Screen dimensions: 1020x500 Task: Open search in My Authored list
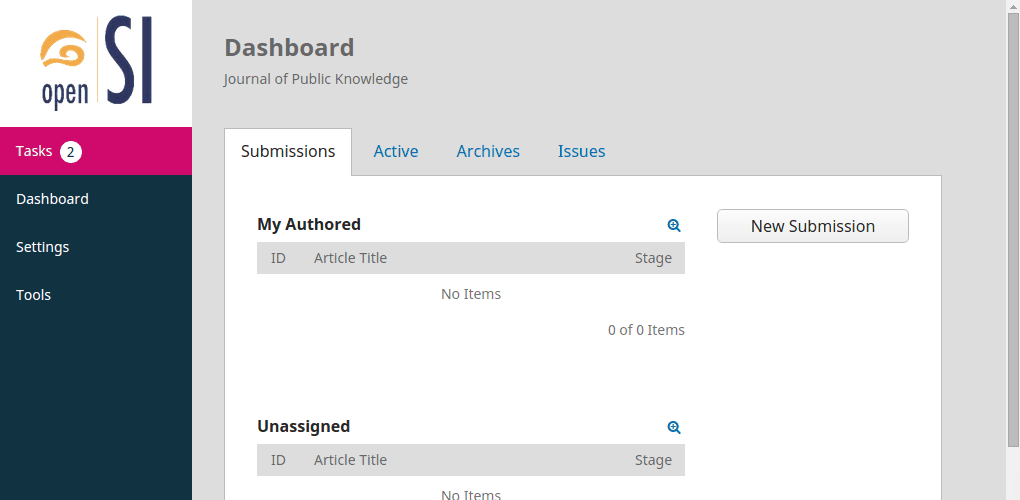pos(674,226)
